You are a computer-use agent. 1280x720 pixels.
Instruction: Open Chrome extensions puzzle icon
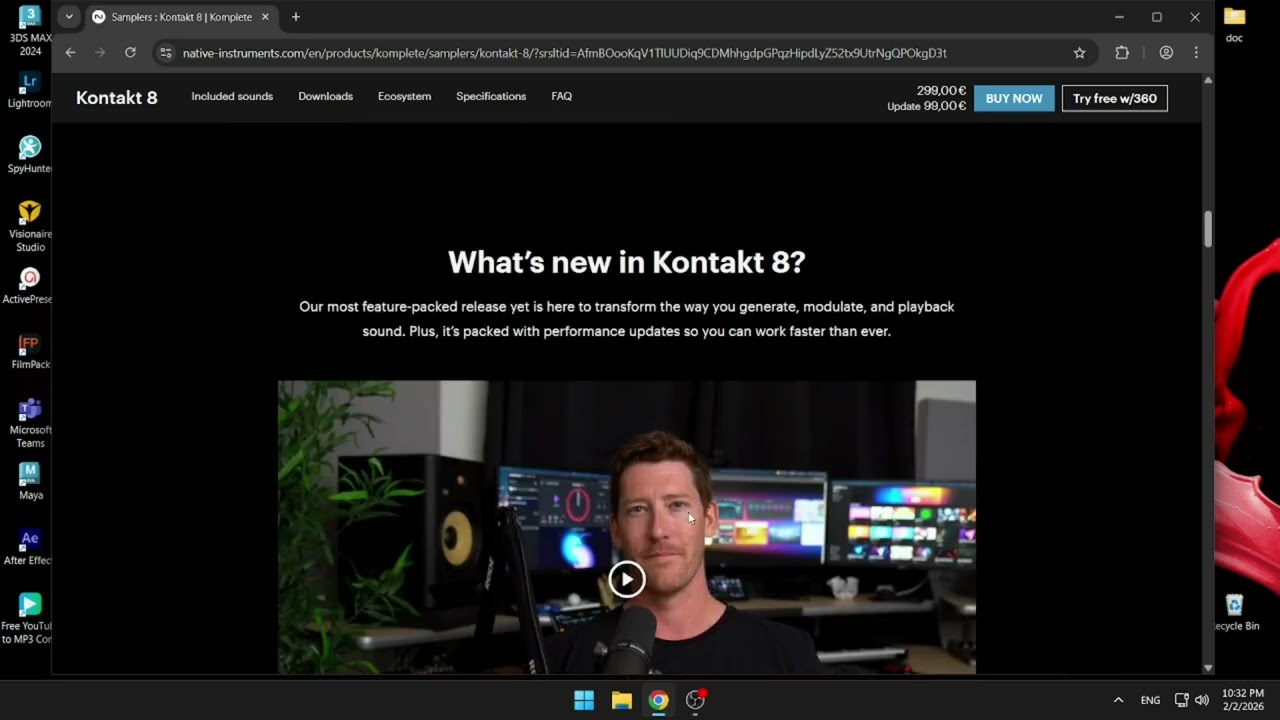point(1122,53)
